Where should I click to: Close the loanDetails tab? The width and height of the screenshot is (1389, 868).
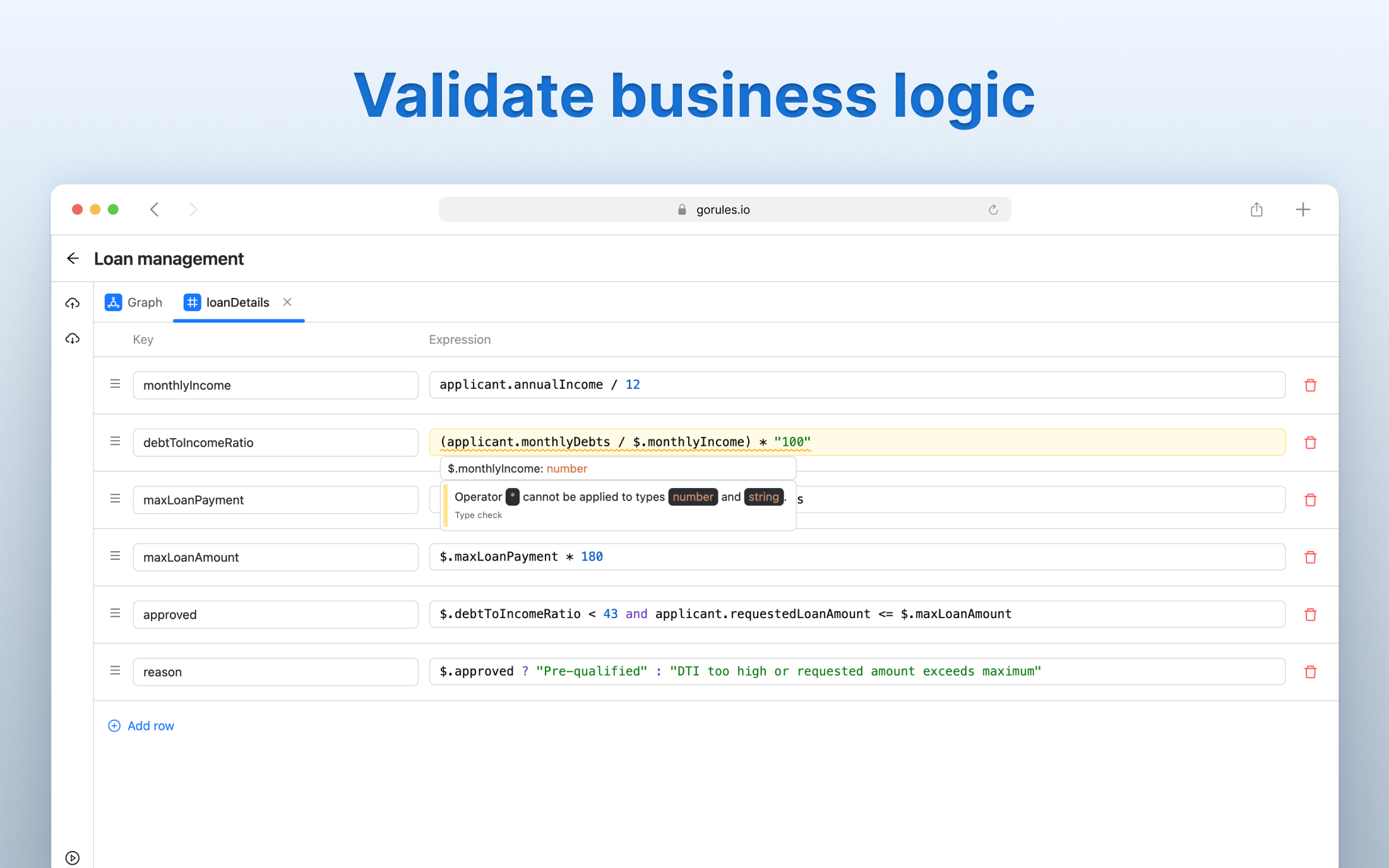coord(287,302)
